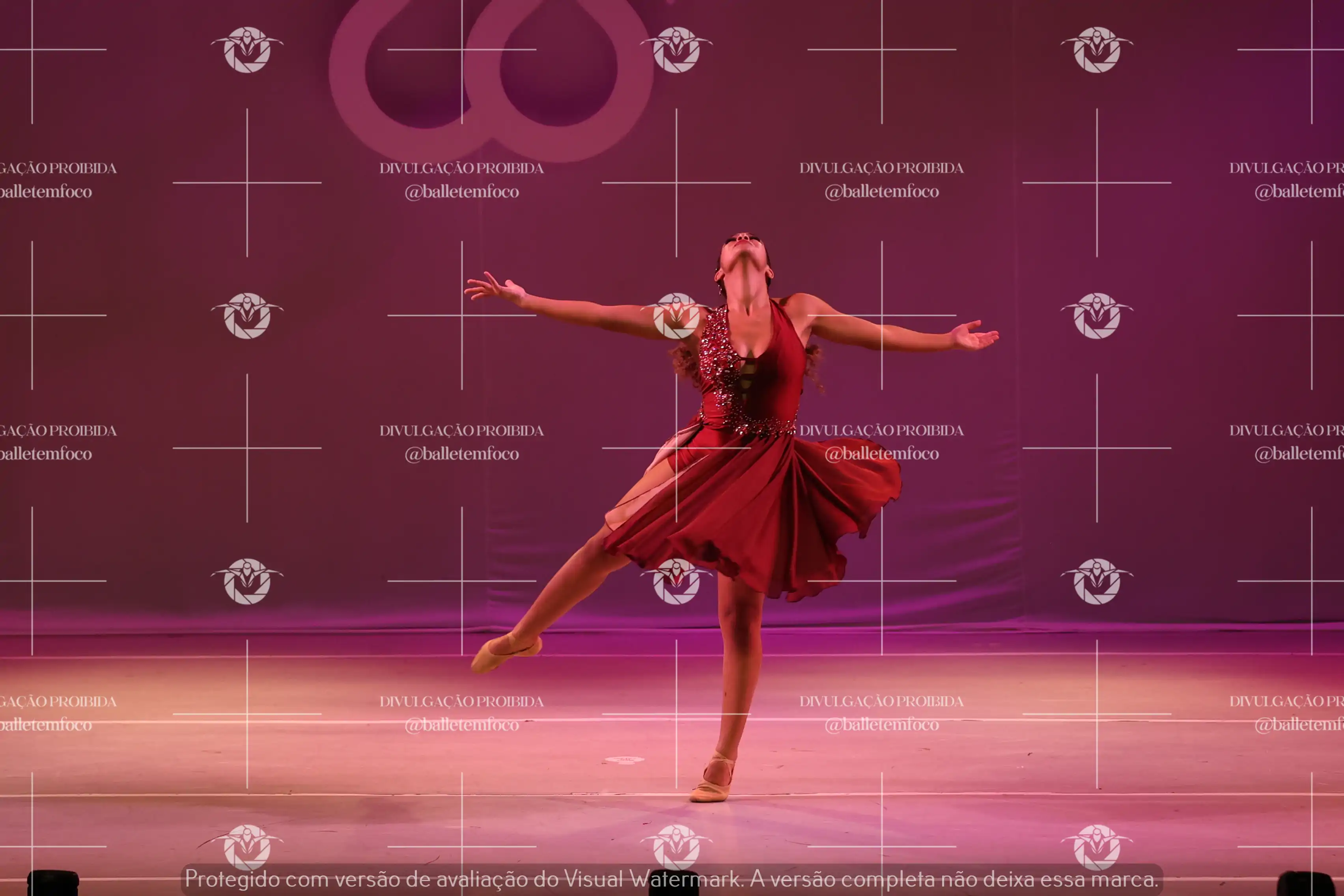Click the watermark logo in top-left corner
The width and height of the screenshot is (1344, 896).
[x=247, y=50]
